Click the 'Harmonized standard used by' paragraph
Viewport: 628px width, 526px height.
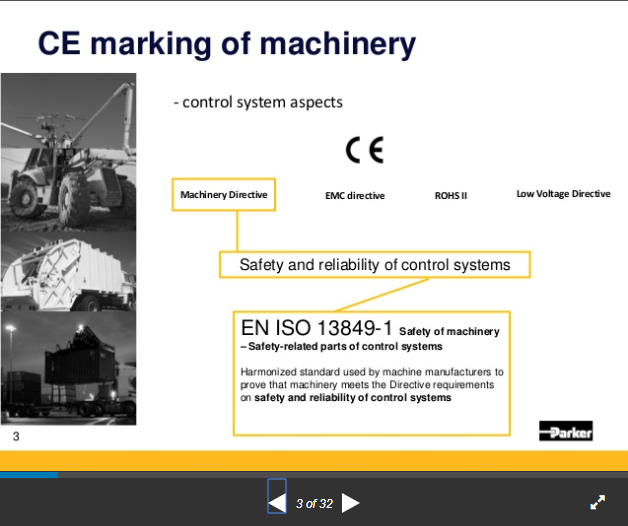pos(372,385)
